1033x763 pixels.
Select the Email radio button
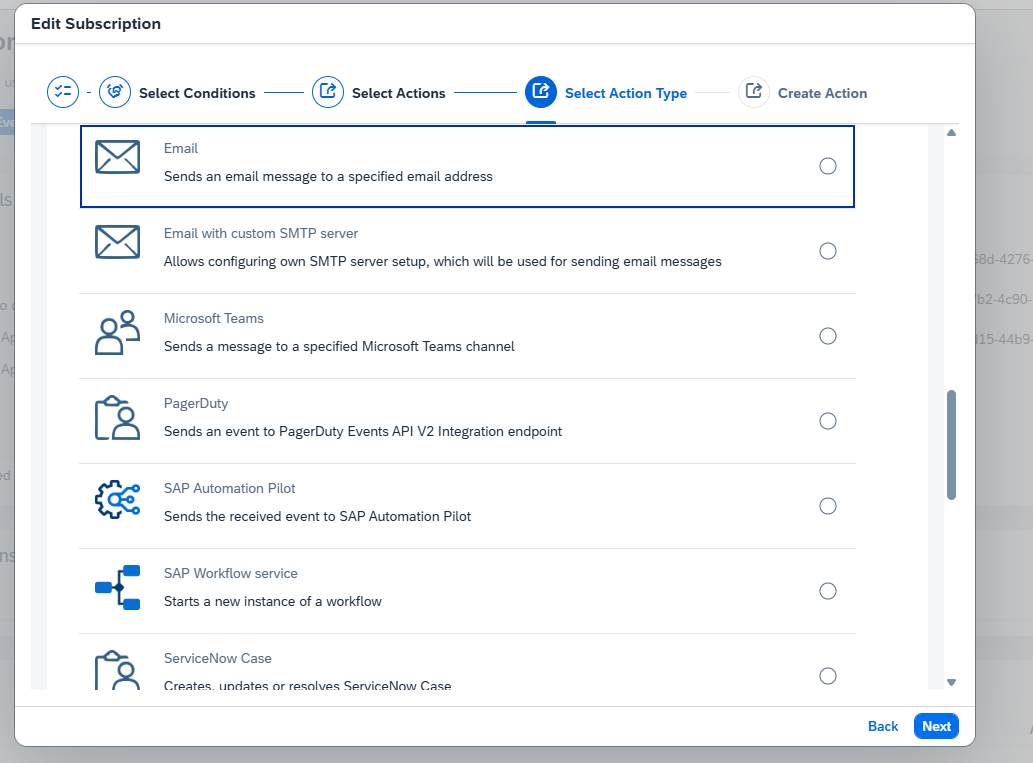coord(828,166)
